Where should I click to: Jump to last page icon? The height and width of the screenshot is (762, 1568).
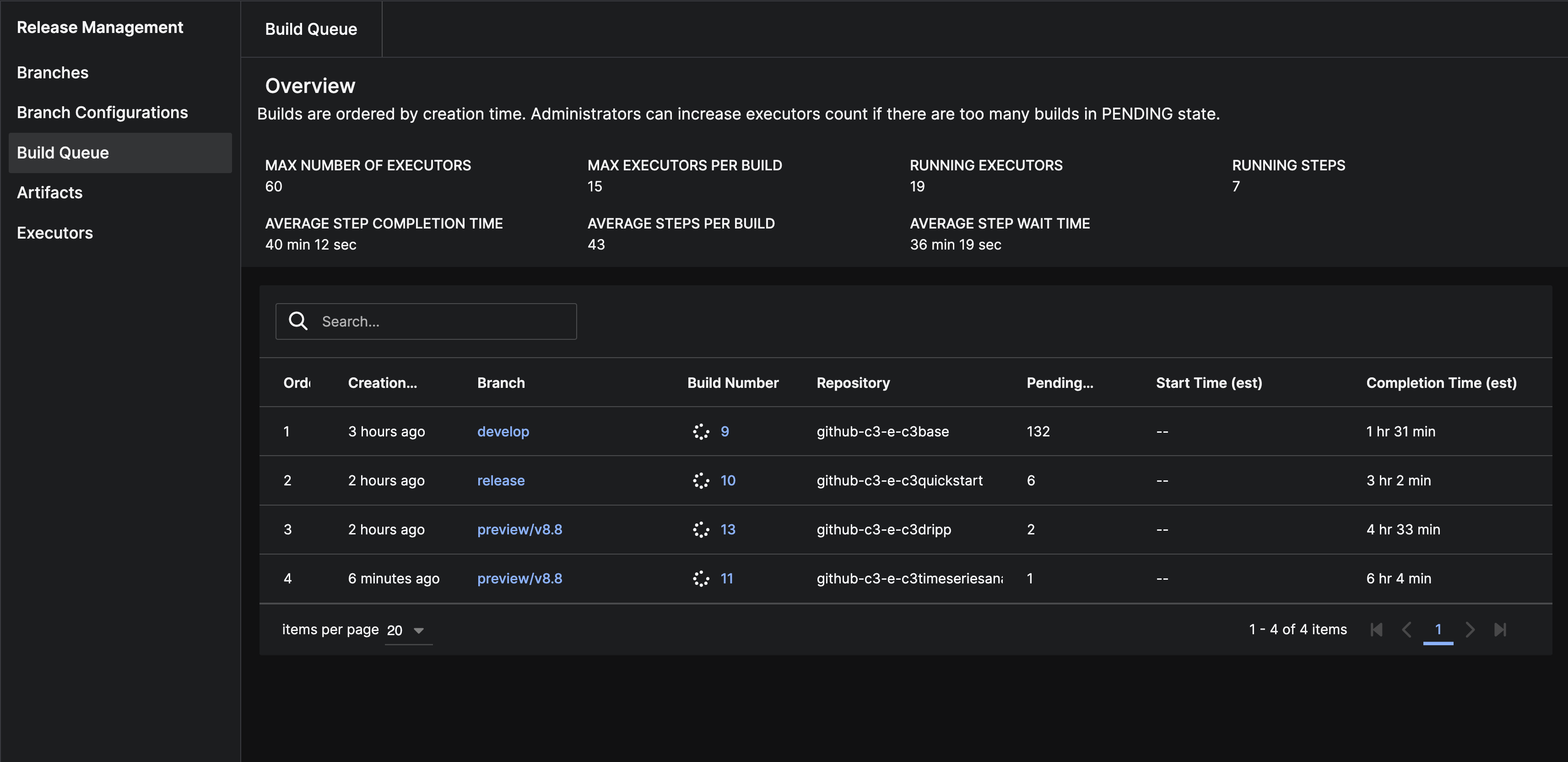coord(1500,629)
